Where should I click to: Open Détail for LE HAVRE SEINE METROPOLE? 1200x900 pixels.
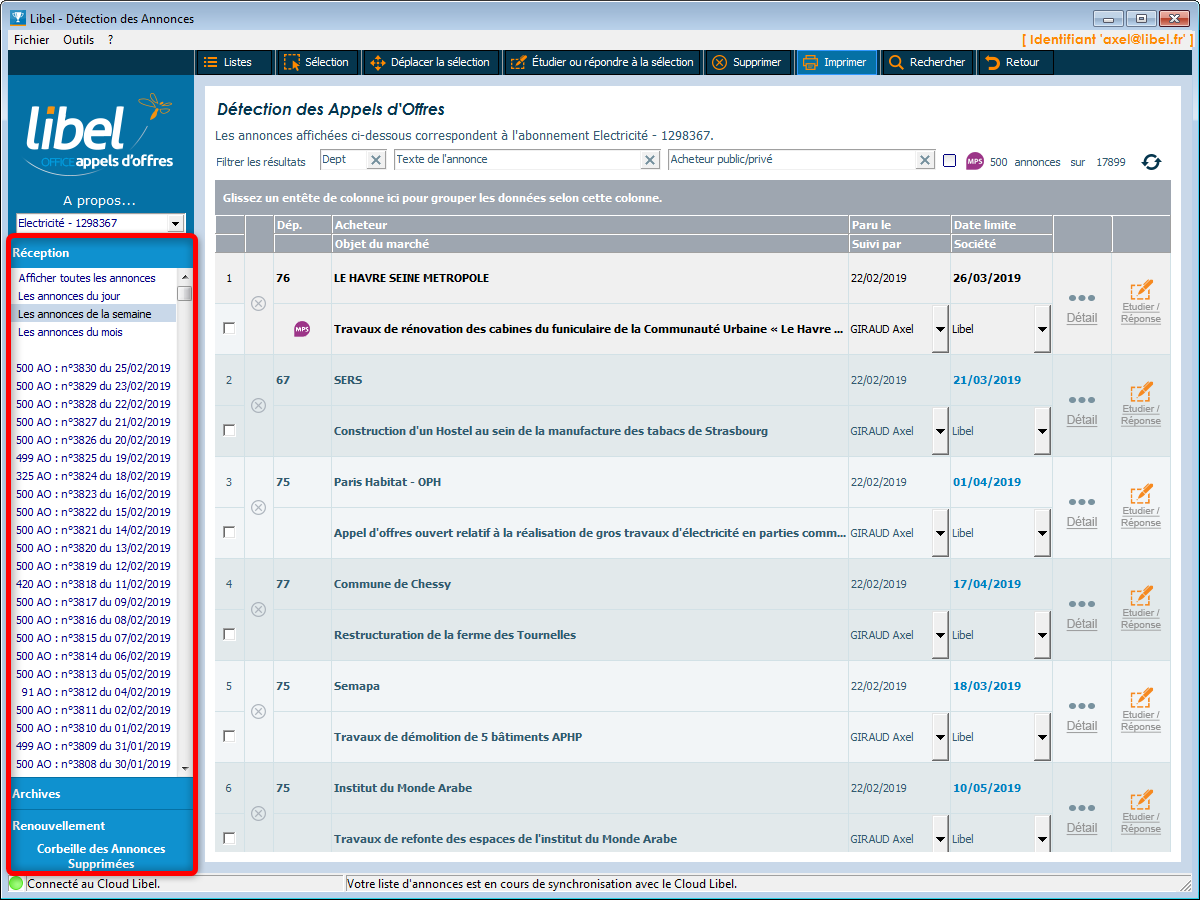pyautogui.click(x=1082, y=308)
